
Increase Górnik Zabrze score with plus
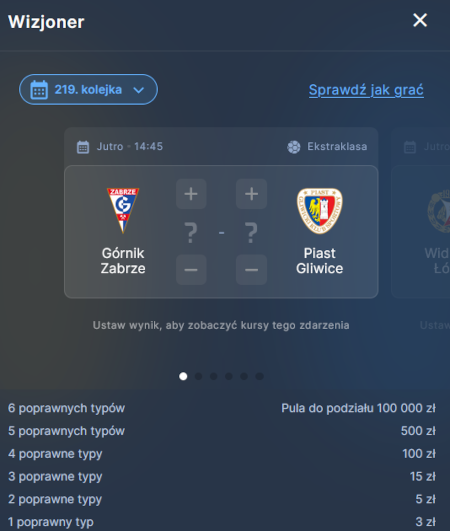coord(191,194)
